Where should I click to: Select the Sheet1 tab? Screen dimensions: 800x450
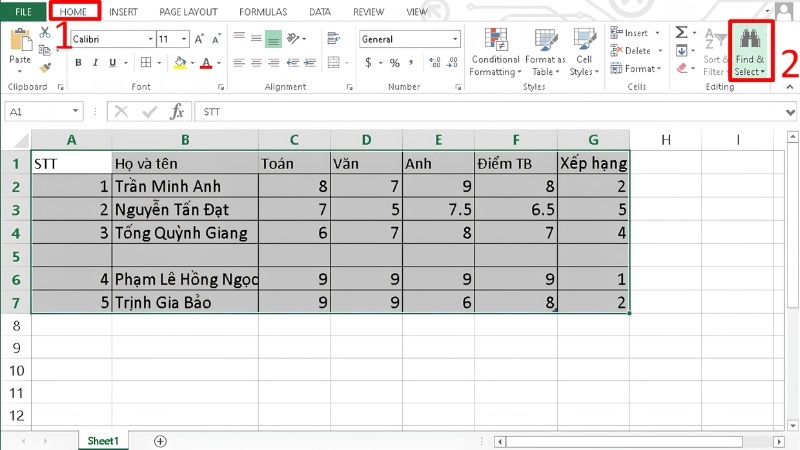click(103, 441)
